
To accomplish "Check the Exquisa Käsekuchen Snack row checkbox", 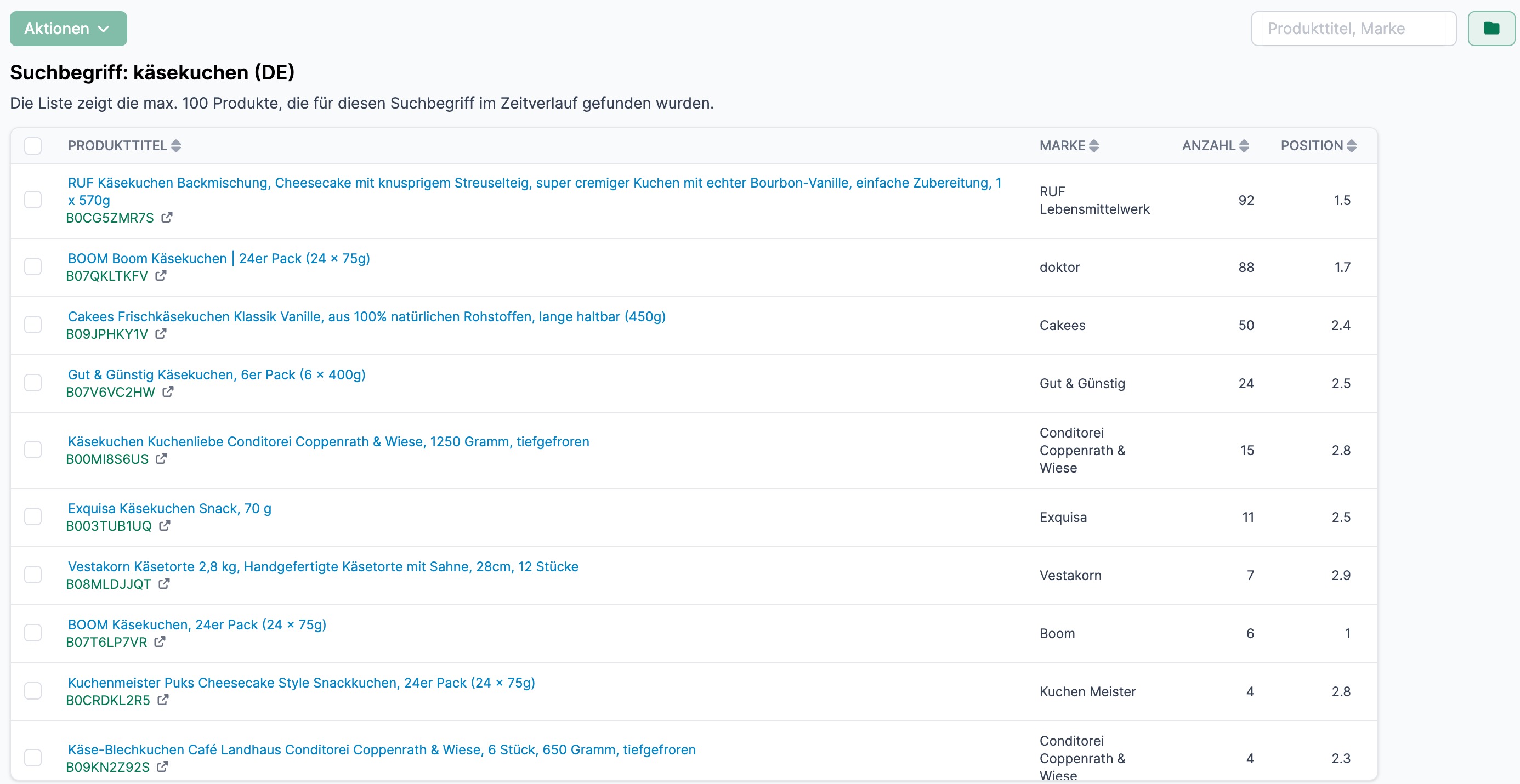I will [33, 517].
